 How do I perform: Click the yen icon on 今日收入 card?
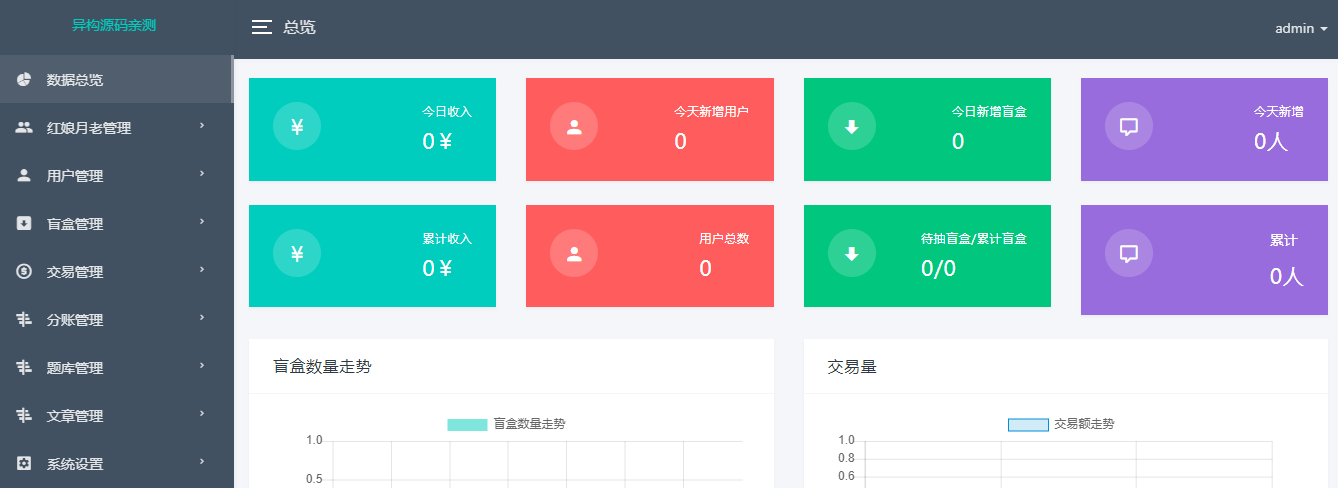pyautogui.click(x=297, y=127)
